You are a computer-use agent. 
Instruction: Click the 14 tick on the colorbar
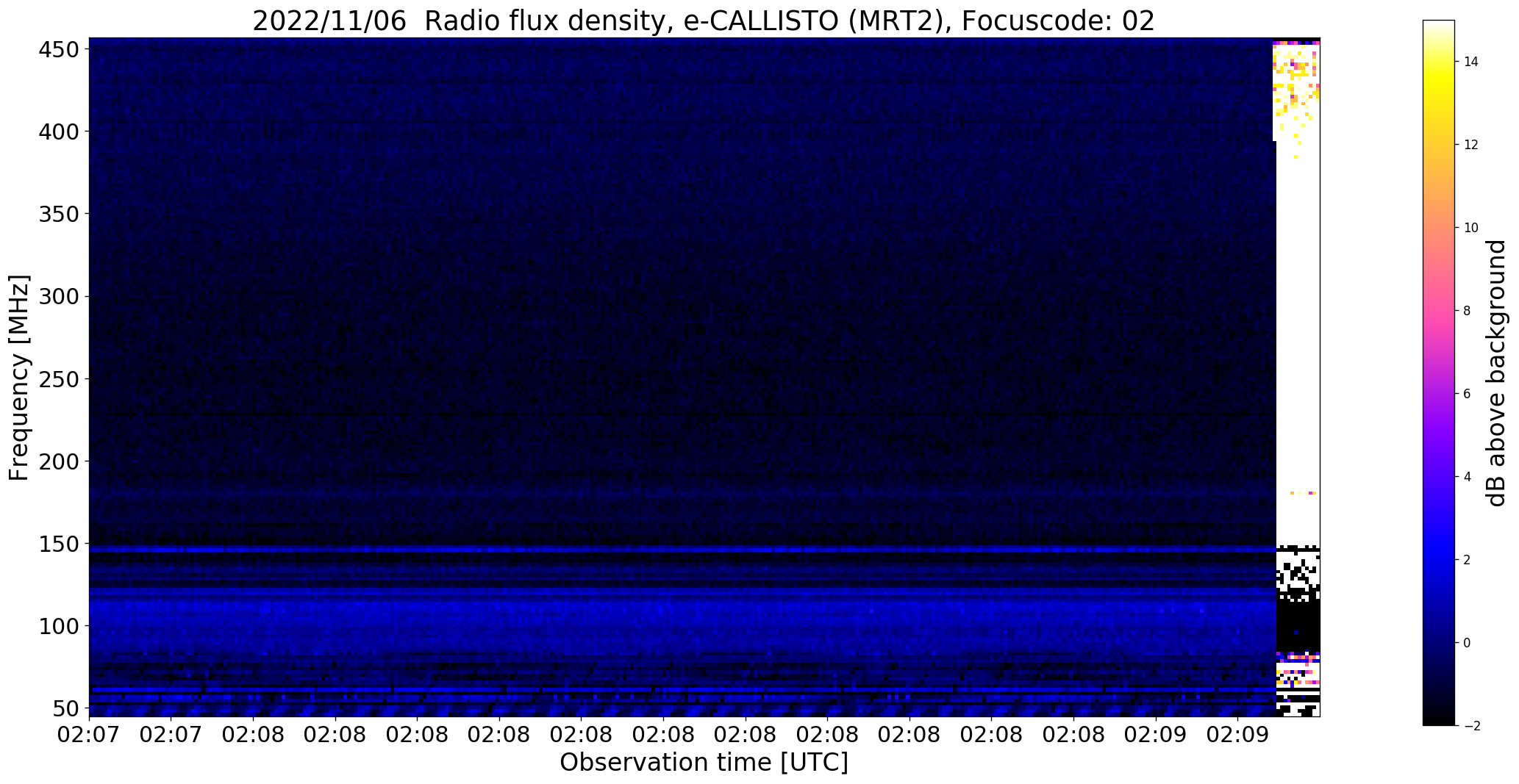click(1471, 62)
